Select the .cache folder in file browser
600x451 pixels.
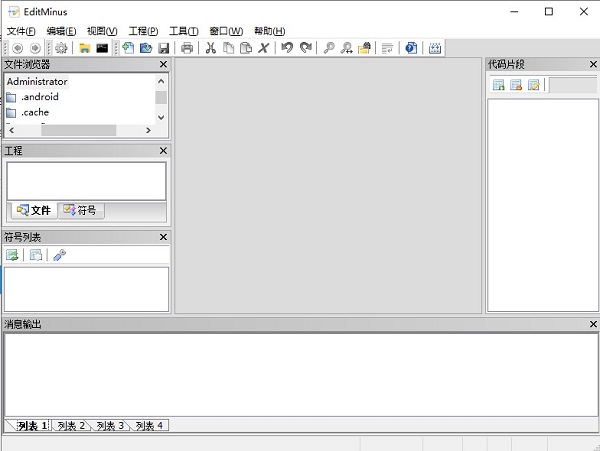(34, 112)
